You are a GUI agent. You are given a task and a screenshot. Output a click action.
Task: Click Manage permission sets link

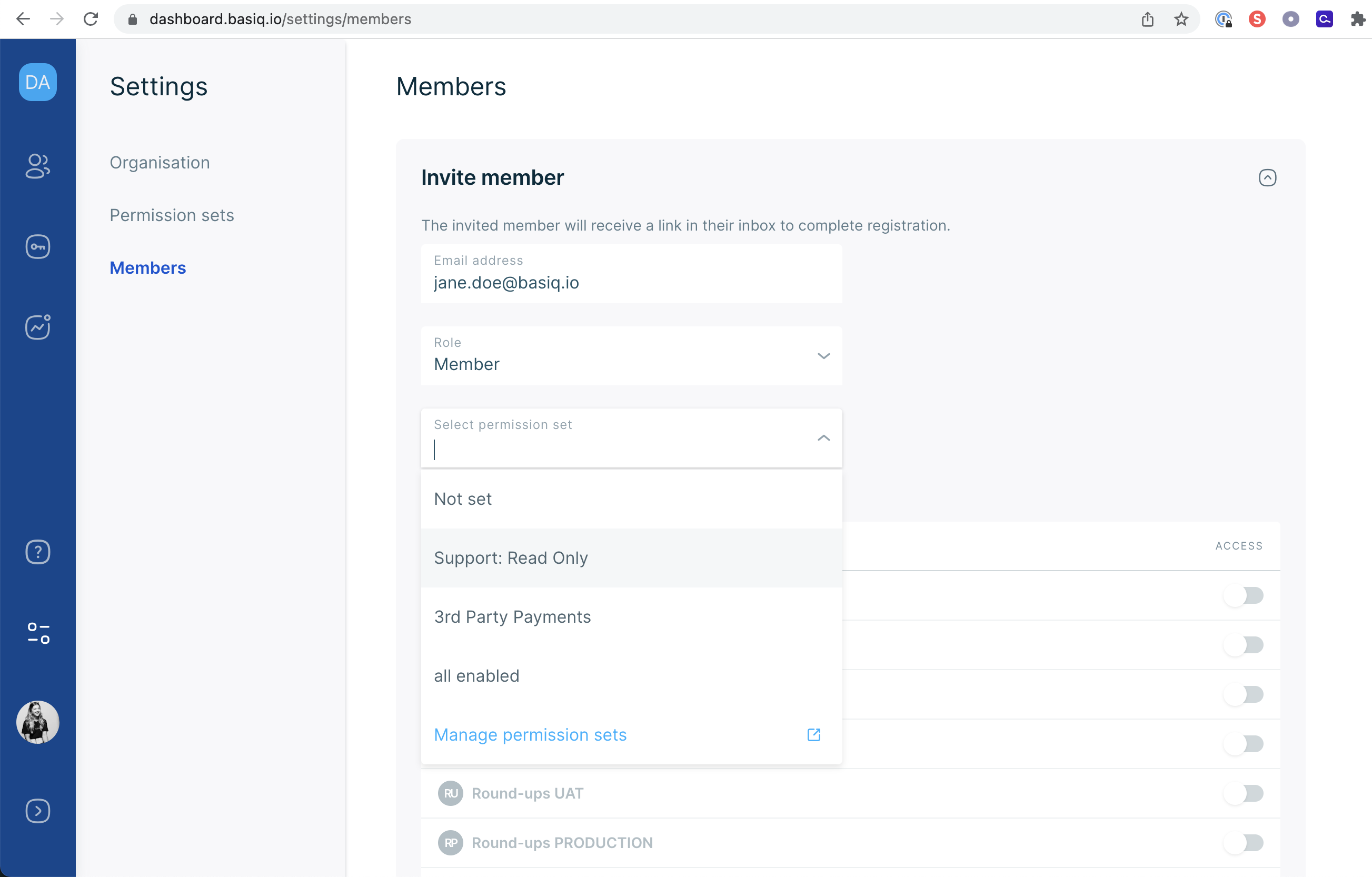tap(530, 735)
